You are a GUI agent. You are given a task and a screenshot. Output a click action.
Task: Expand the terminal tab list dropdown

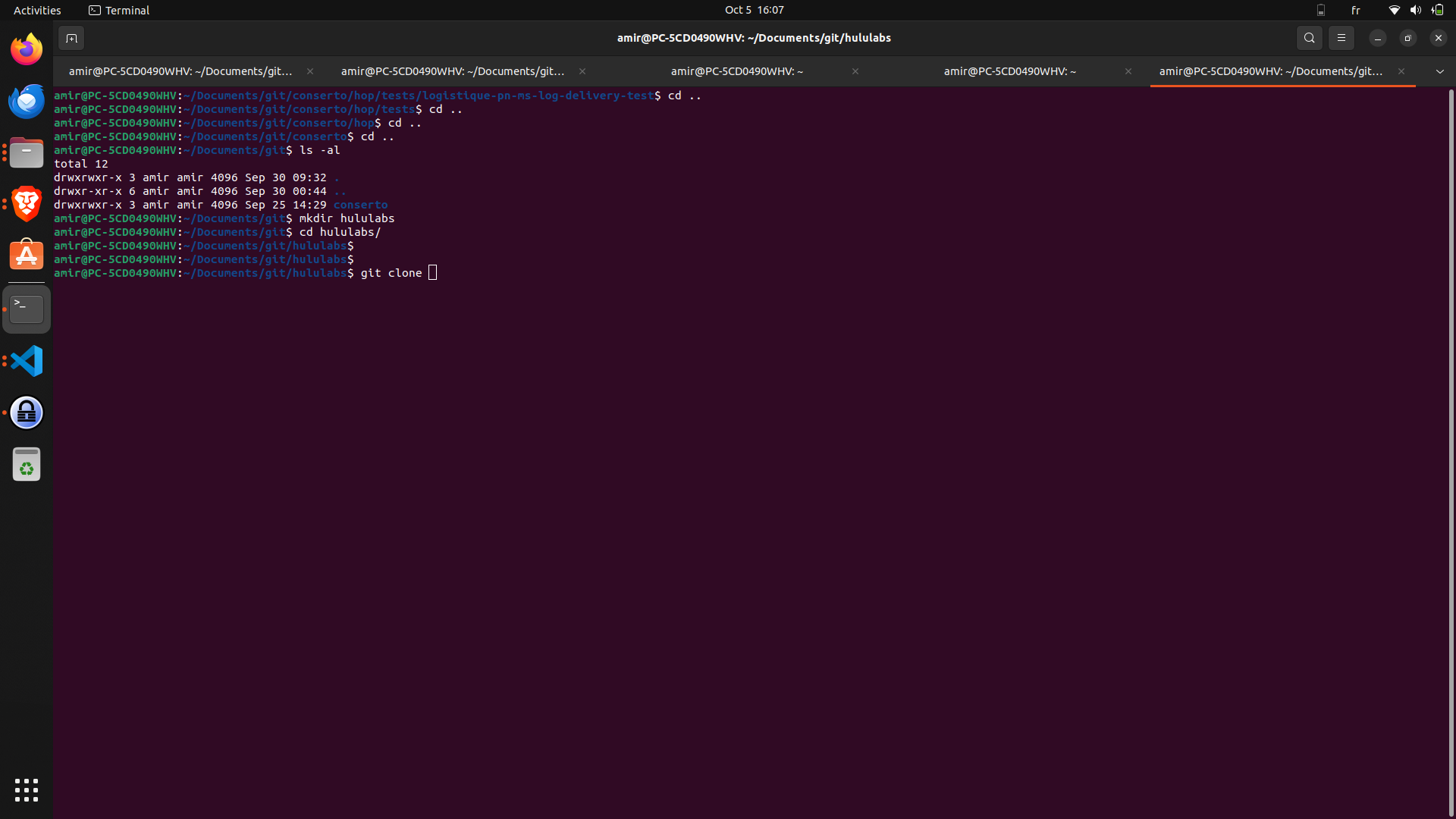point(1439,71)
